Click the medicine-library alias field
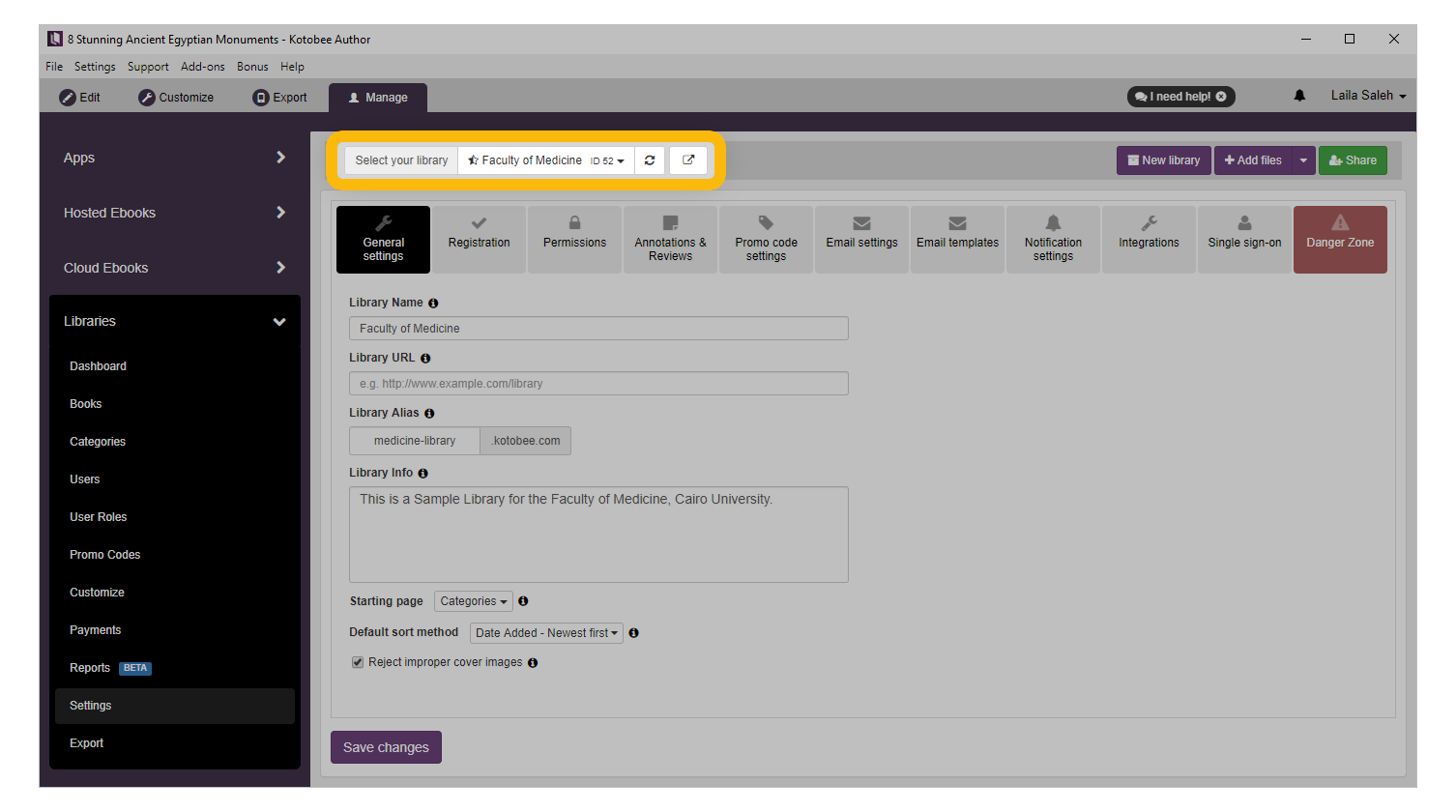This screenshot has width=1456, height=812. click(x=415, y=441)
